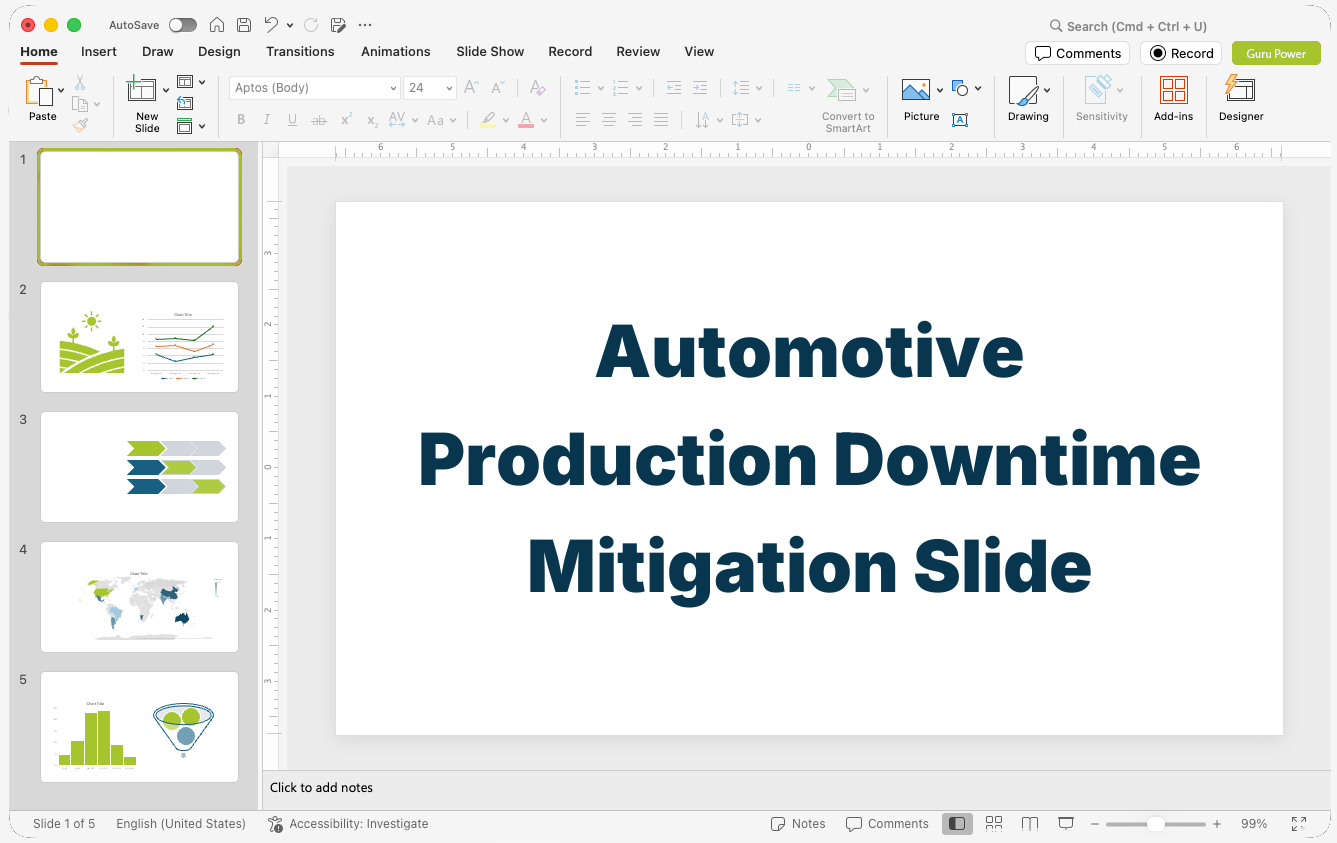
Task: Toggle Underline formatting
Action: (x=292, y=120)
